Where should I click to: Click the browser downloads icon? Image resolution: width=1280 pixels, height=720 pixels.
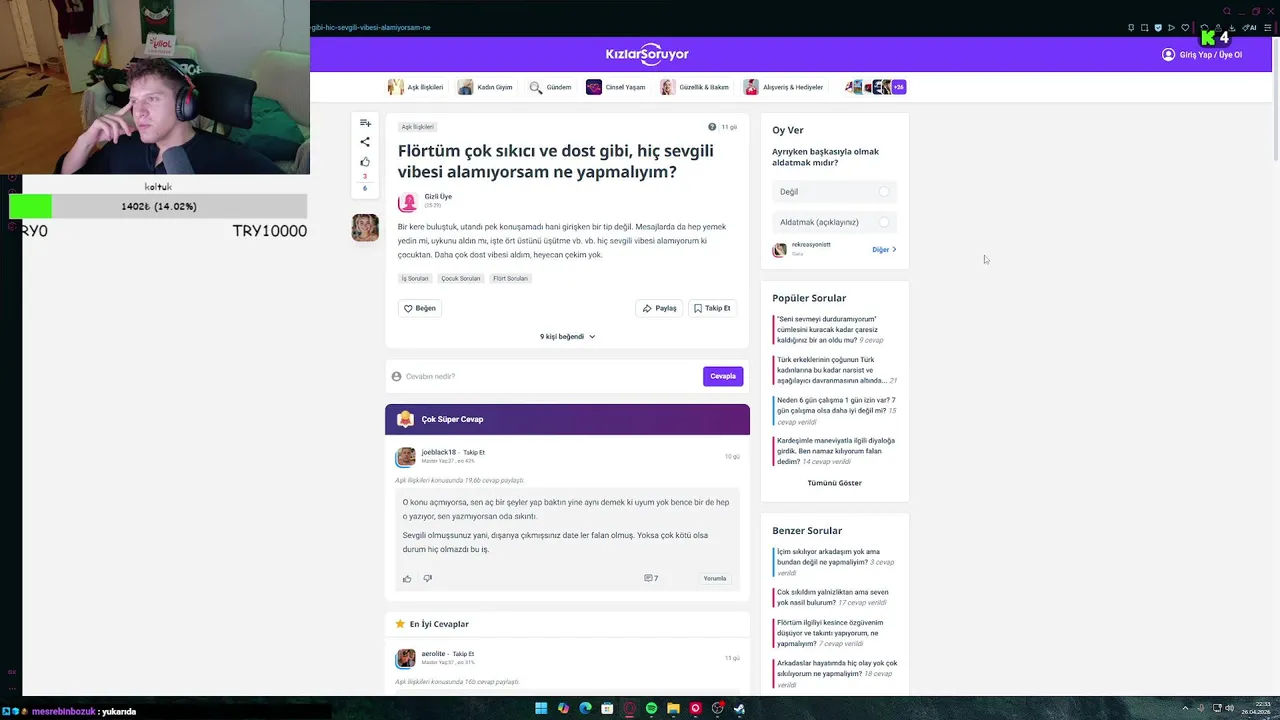pos(1231,28)
